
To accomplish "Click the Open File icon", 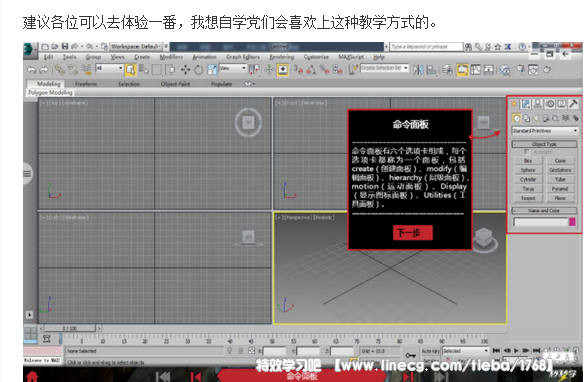I will pyautogui.click(x=55, y=47).
